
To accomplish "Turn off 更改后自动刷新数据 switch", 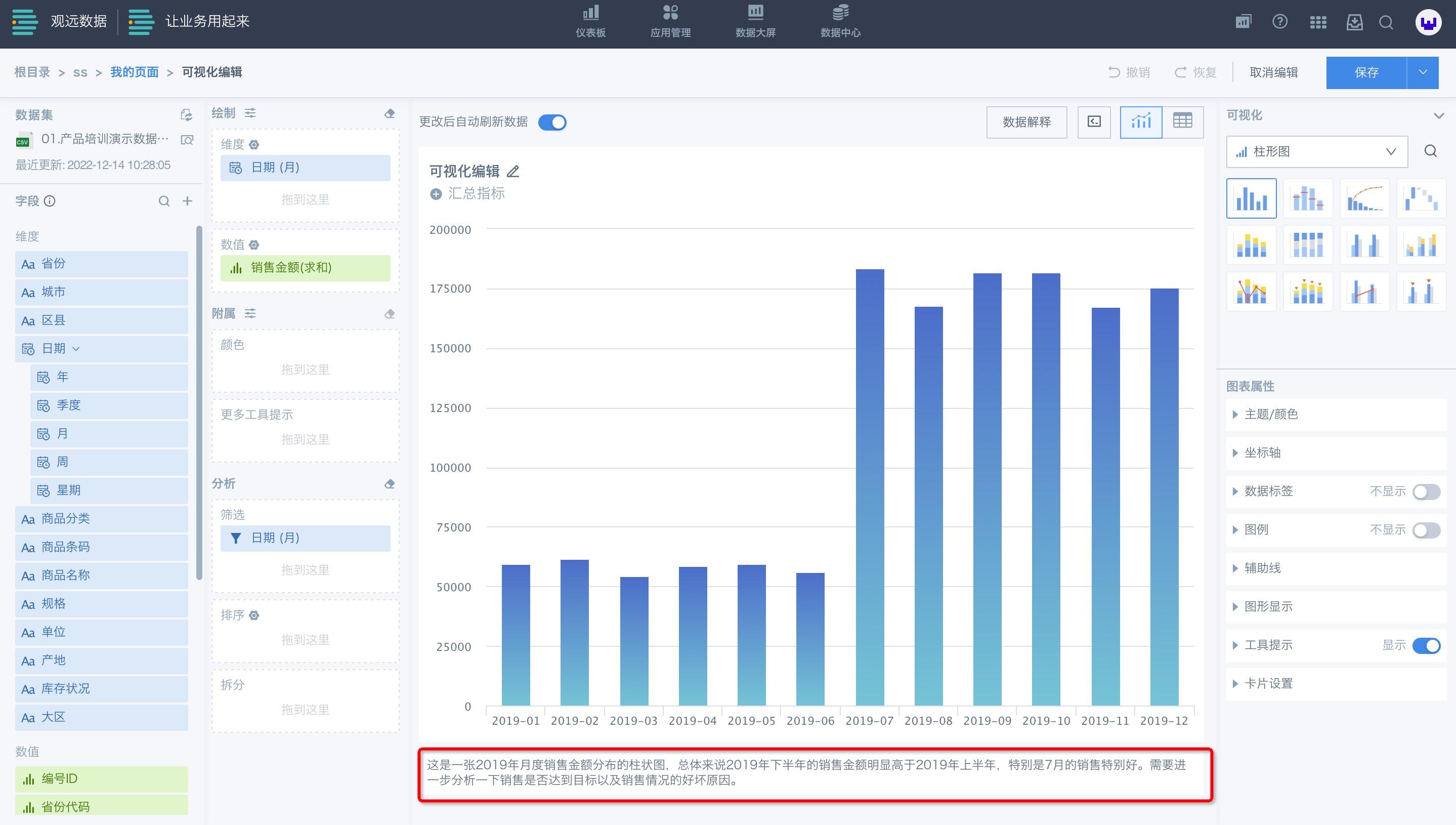I will coord(552,122).
